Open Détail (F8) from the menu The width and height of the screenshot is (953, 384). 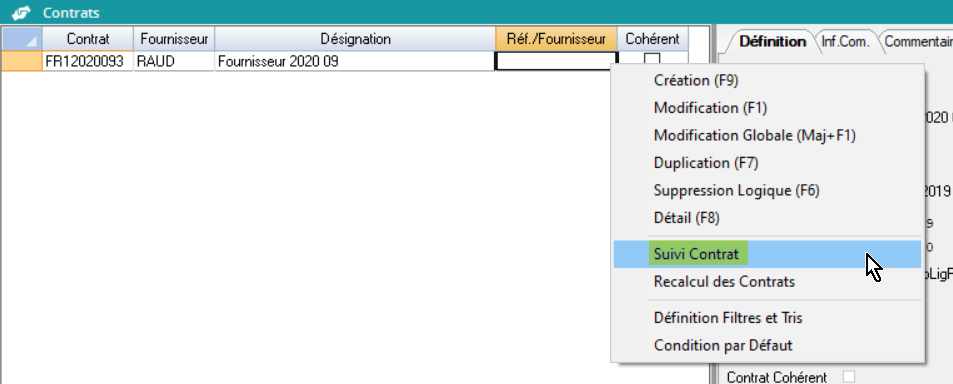[687, 218]
